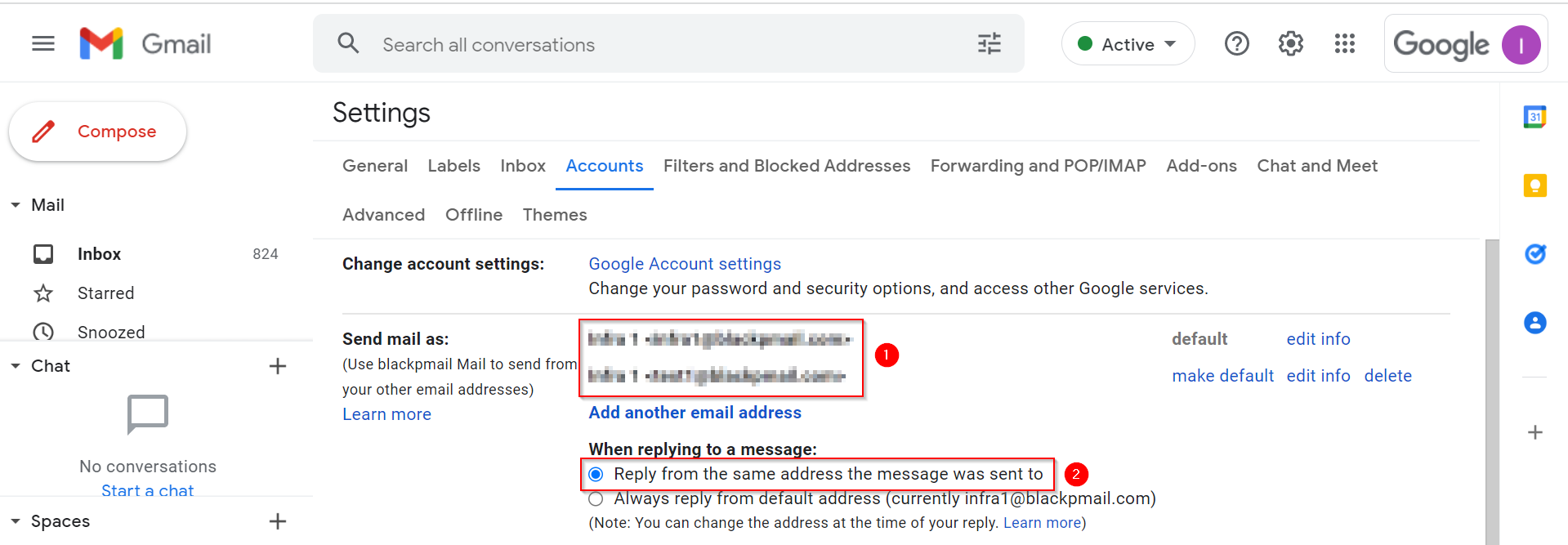Open the Settings gear icon

[1290, 44]
